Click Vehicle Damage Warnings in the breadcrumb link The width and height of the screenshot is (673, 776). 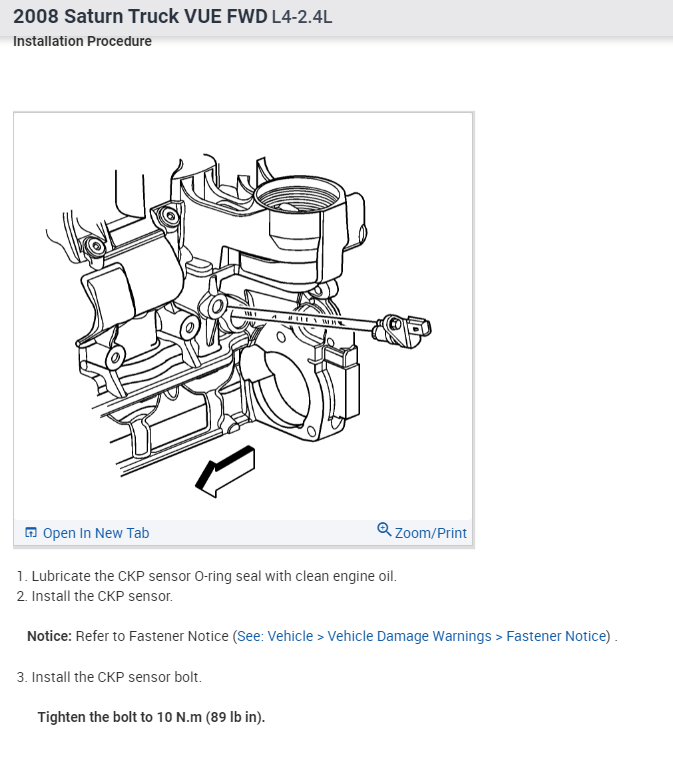pyautogui.click(x=409, y=636)
